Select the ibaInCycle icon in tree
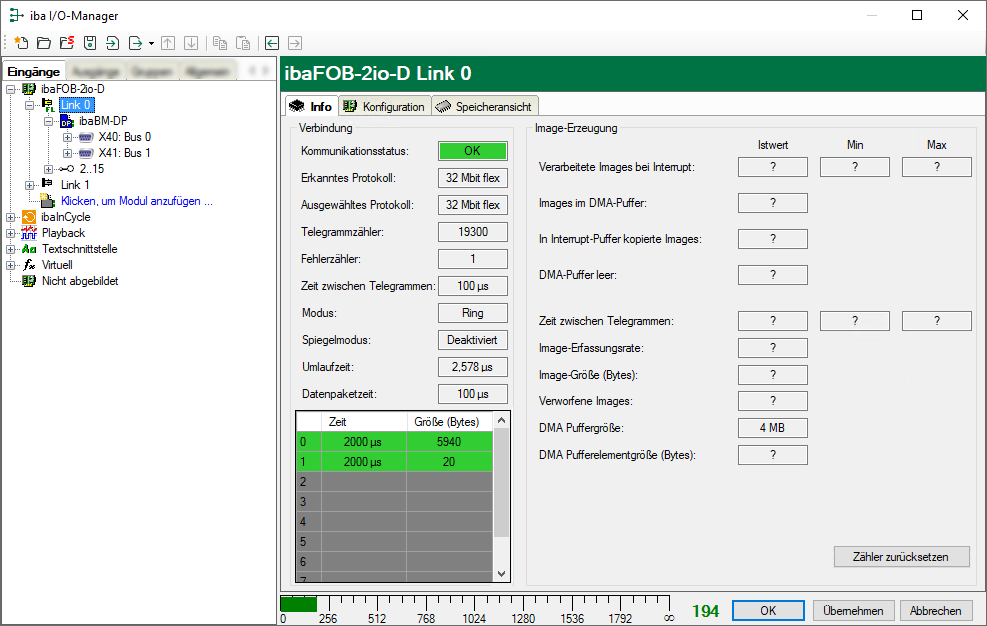The height and width of the screenshot is (626, 987). pos(29,217)
